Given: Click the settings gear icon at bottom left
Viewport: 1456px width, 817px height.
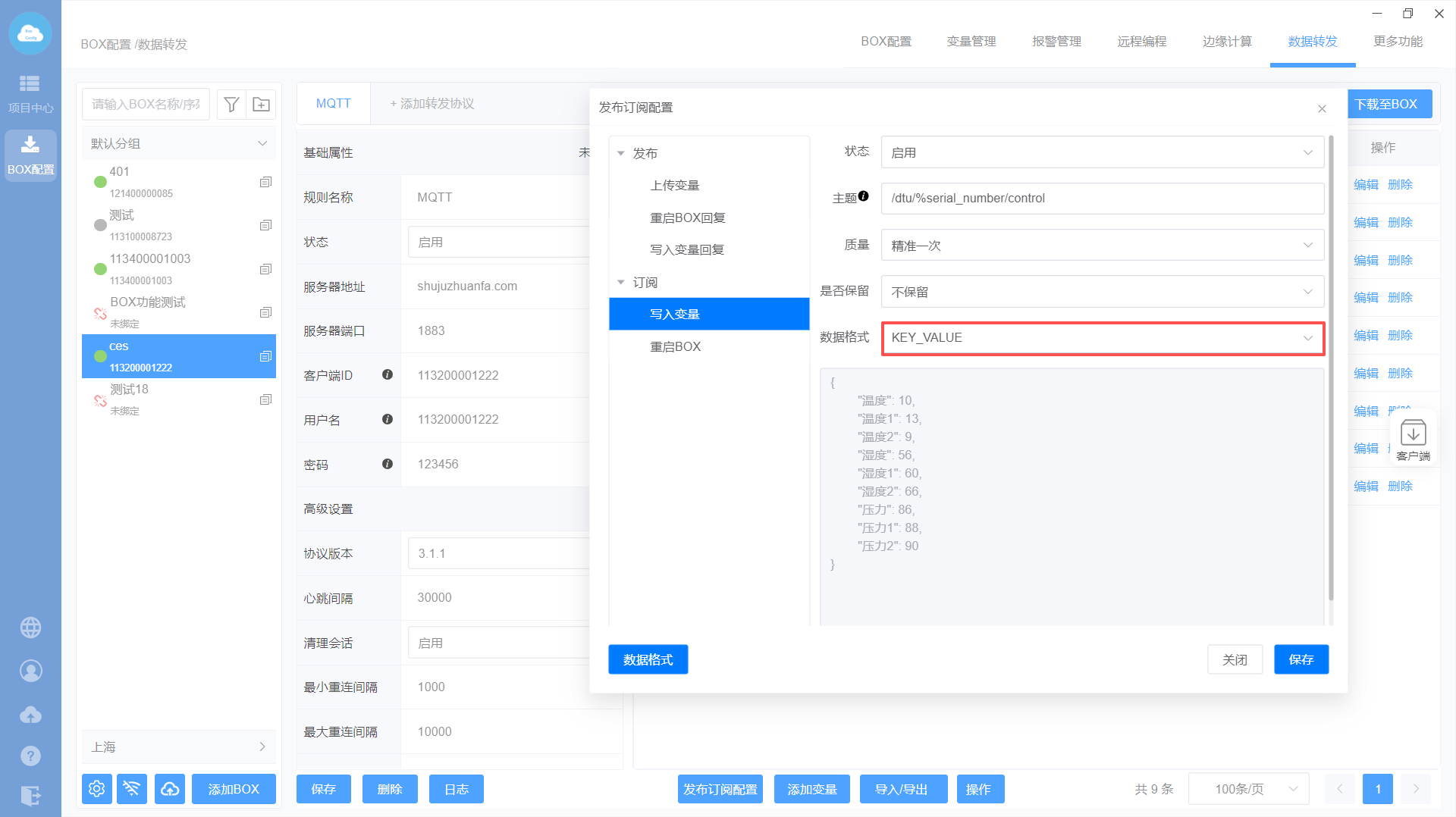Looking at the screenshot, I should click(97, 789).
